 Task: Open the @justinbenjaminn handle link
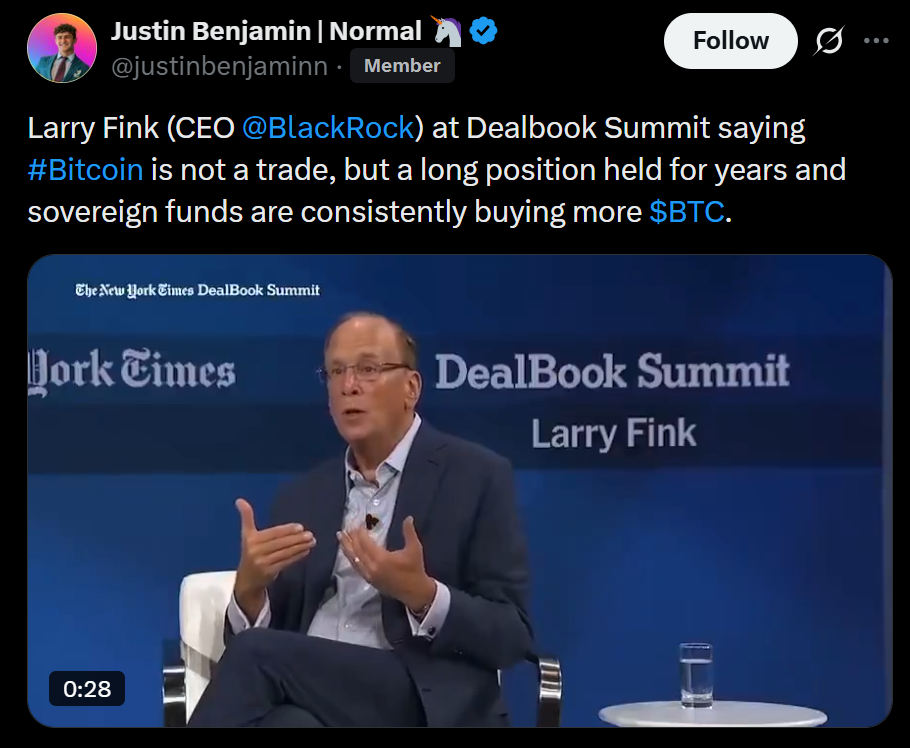219,66
